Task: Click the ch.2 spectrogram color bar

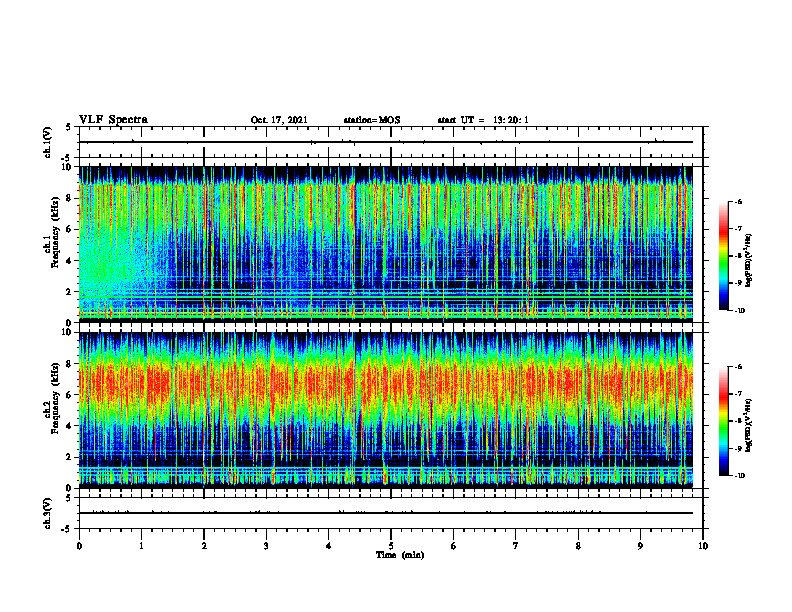Action: click(723, 421)
